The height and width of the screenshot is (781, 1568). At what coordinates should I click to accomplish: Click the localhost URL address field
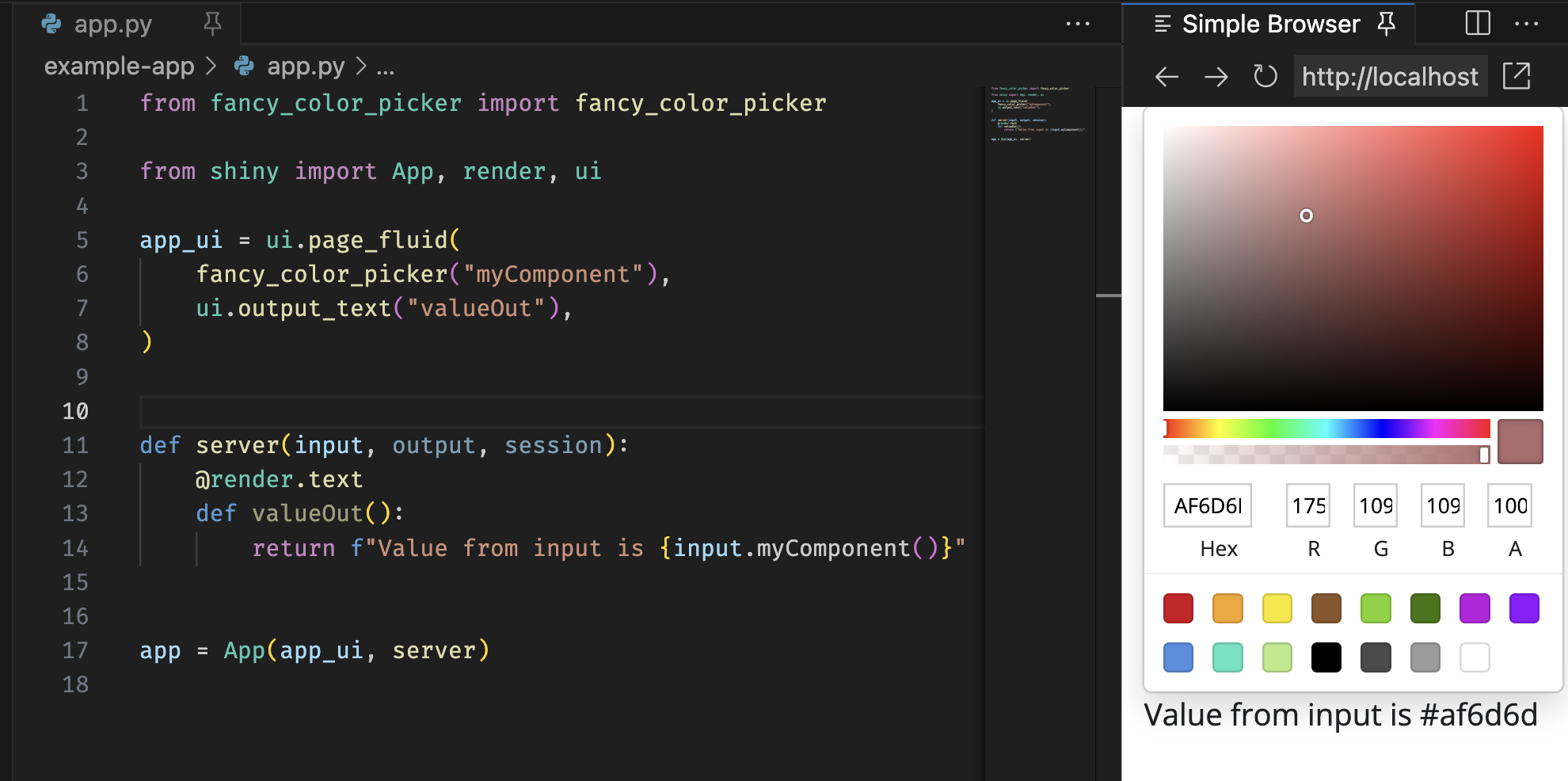1390,76
